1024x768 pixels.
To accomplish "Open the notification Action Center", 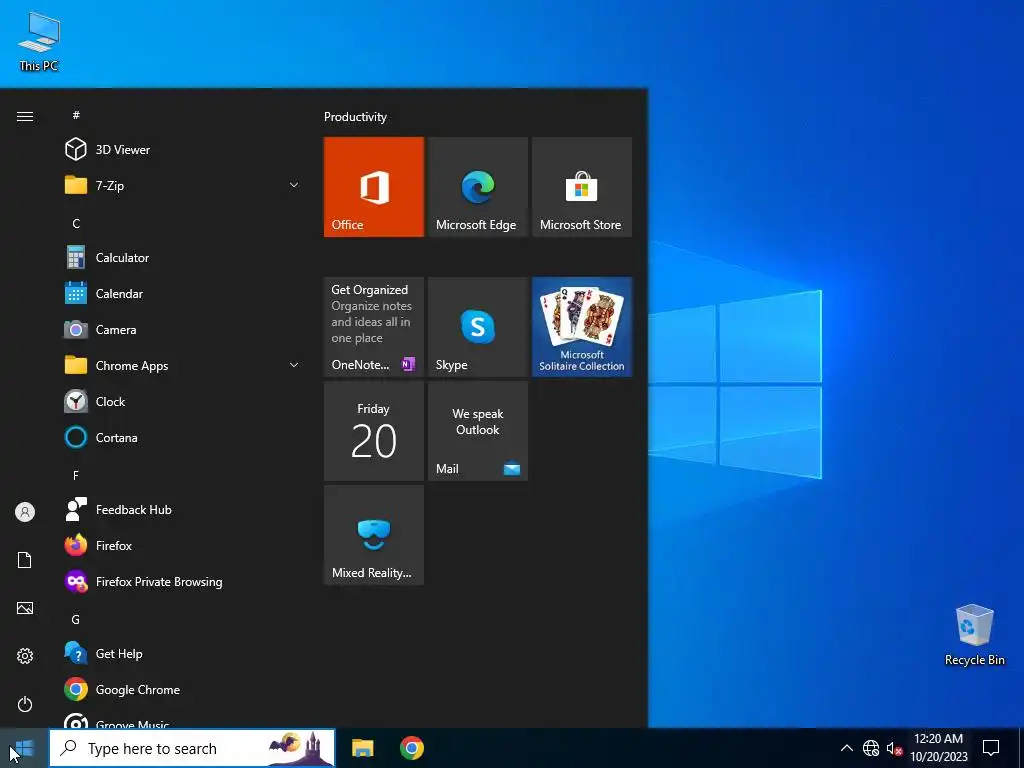I will point(991,748).
